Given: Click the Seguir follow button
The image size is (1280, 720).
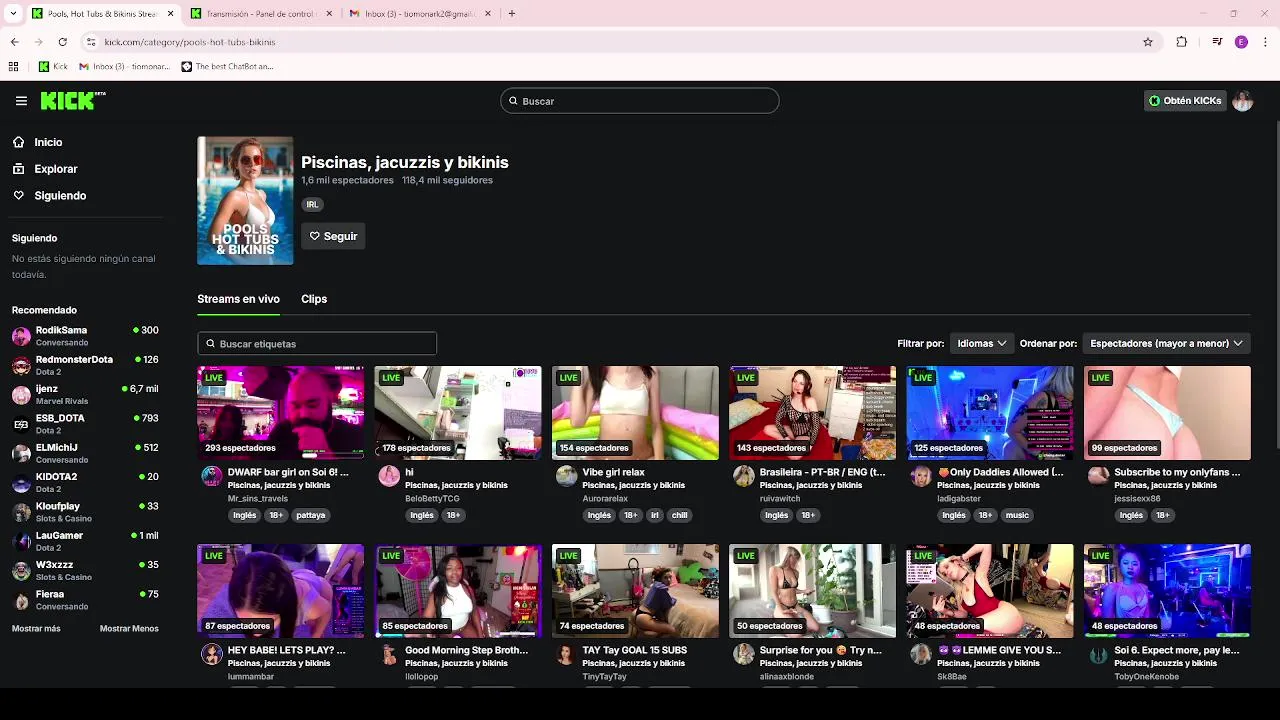Looking at the screenshot, I should [333, 236].
